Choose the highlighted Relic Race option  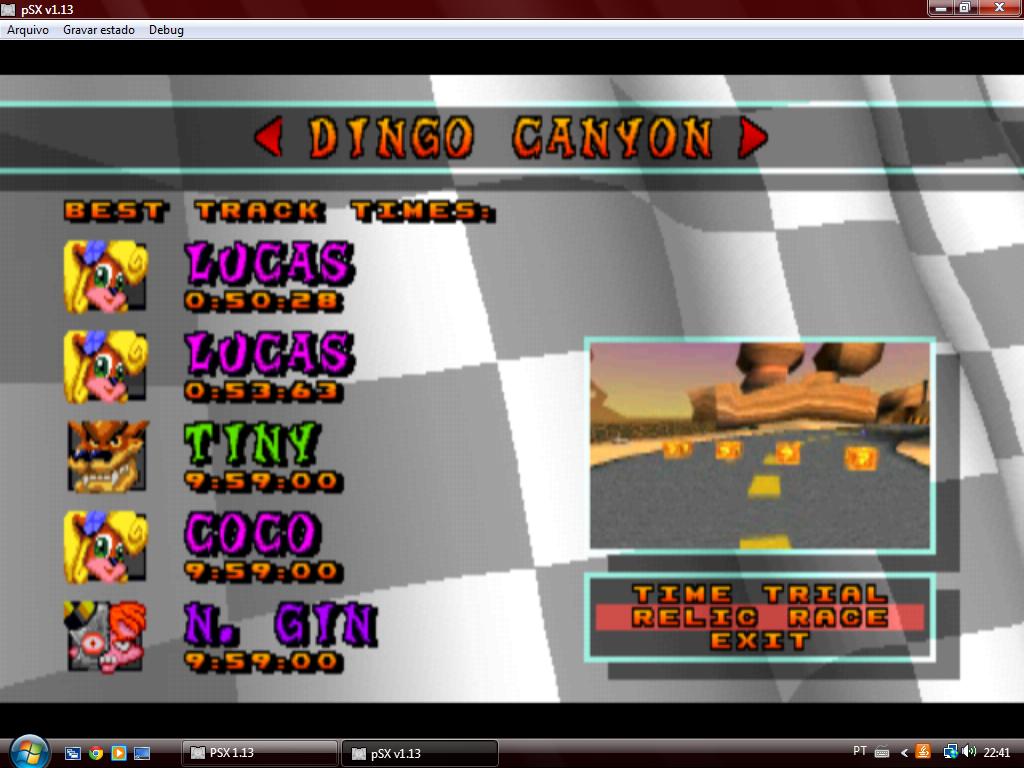pyautogui.click(x=759, y=617)
